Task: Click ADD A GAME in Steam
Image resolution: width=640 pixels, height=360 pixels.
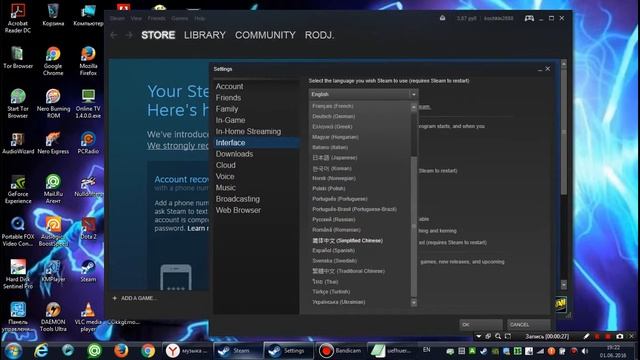Action: pyautogui.click(x=134, y=298)
